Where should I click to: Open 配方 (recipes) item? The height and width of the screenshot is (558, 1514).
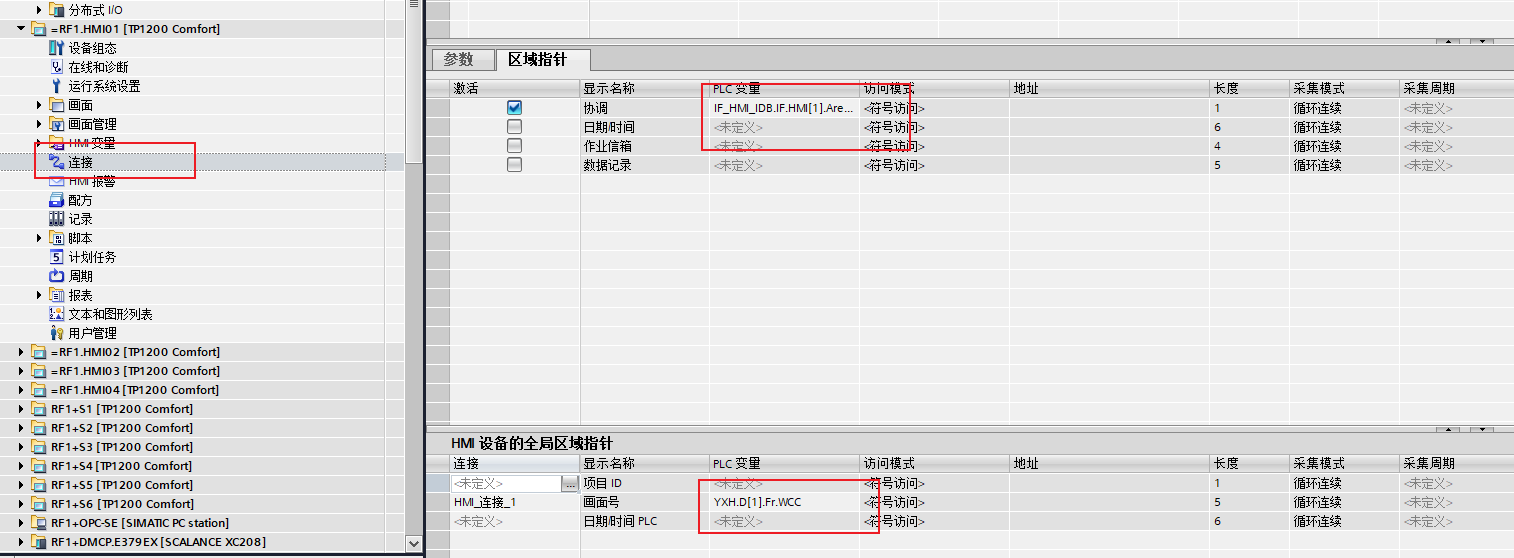point(80,200)
